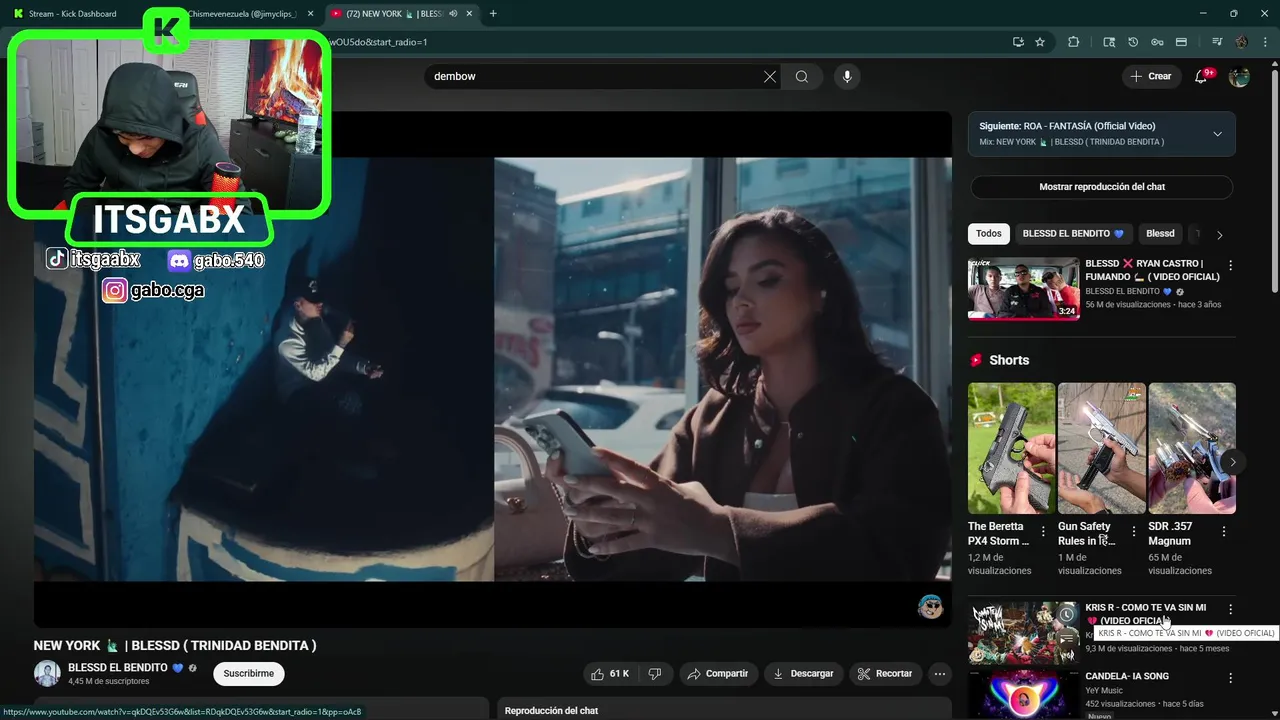Viewport: 1280px width, 720px height.
Task: Open the Gun Safety Rules short
Action: pyautogui.click(x=1101, y=448)
